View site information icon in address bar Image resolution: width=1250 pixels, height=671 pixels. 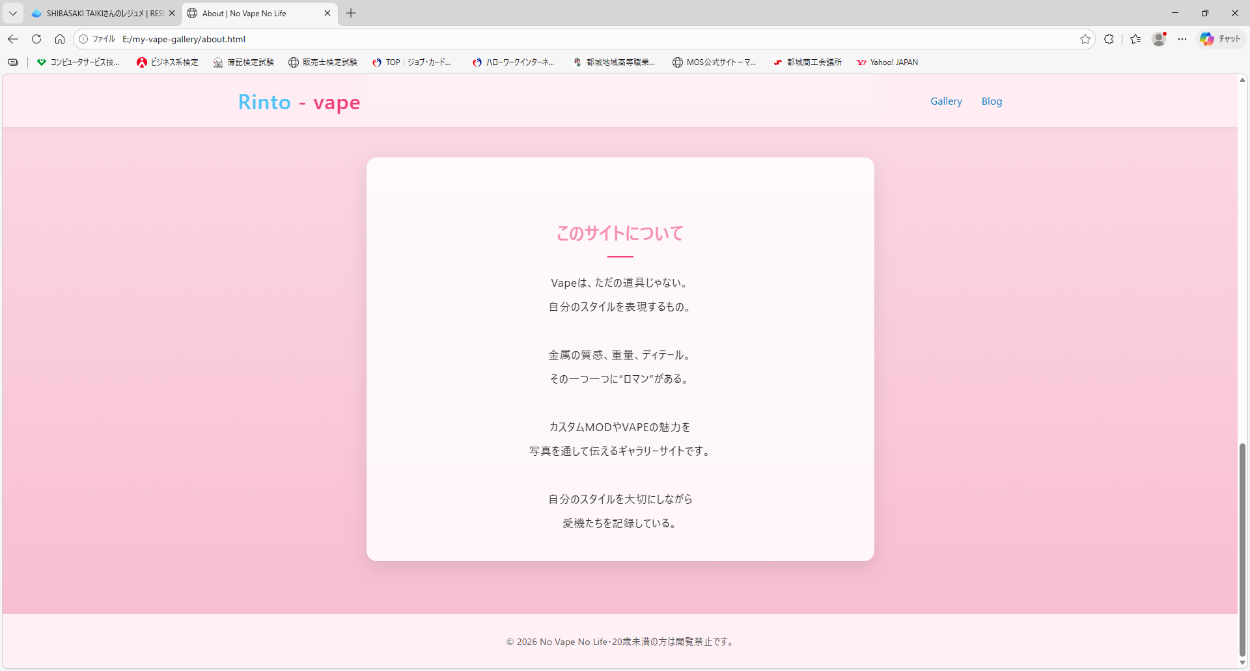84,39
